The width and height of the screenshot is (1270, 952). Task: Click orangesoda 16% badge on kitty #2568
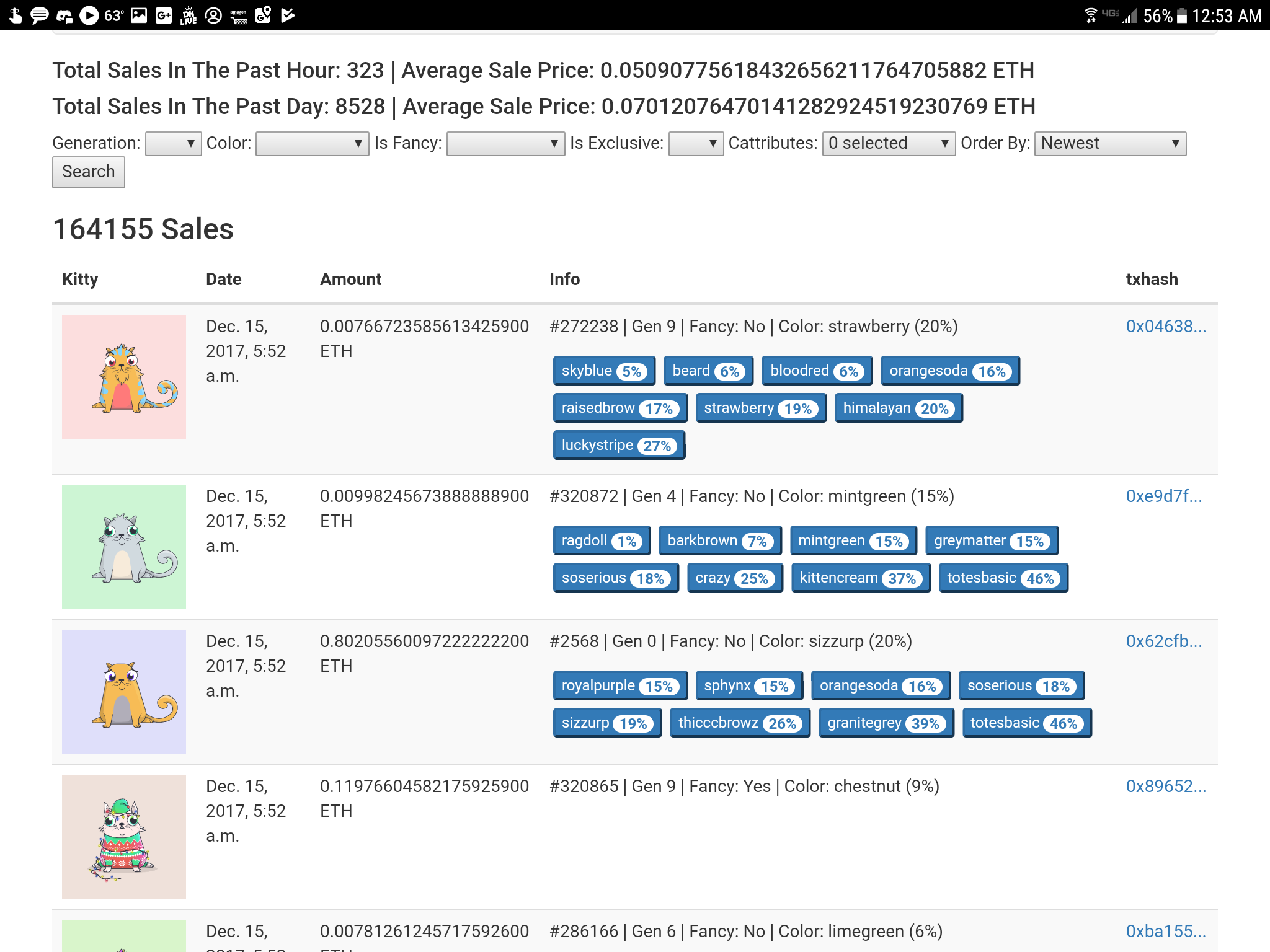pos(881,685)
